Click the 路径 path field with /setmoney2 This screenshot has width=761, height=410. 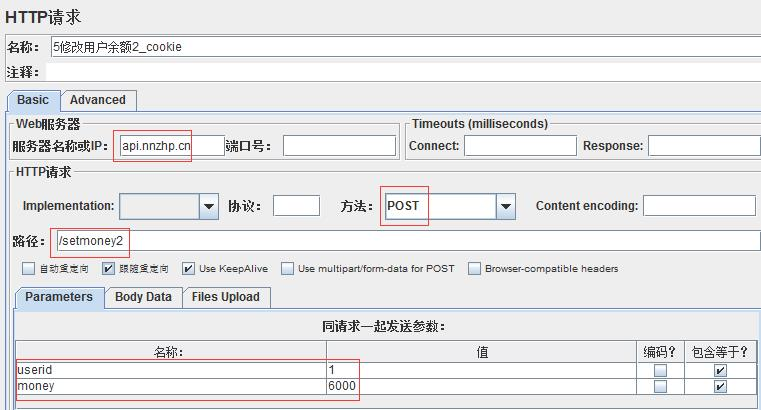tap(408, 241)
